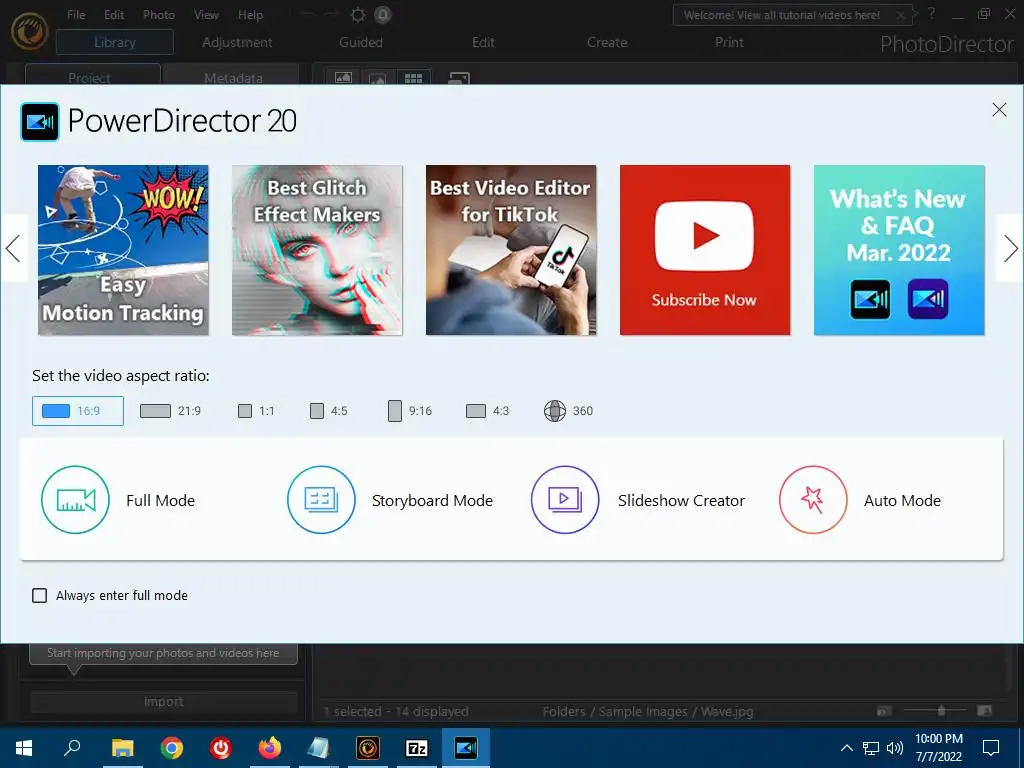Show previous banner with left arrow

[13, 248]
